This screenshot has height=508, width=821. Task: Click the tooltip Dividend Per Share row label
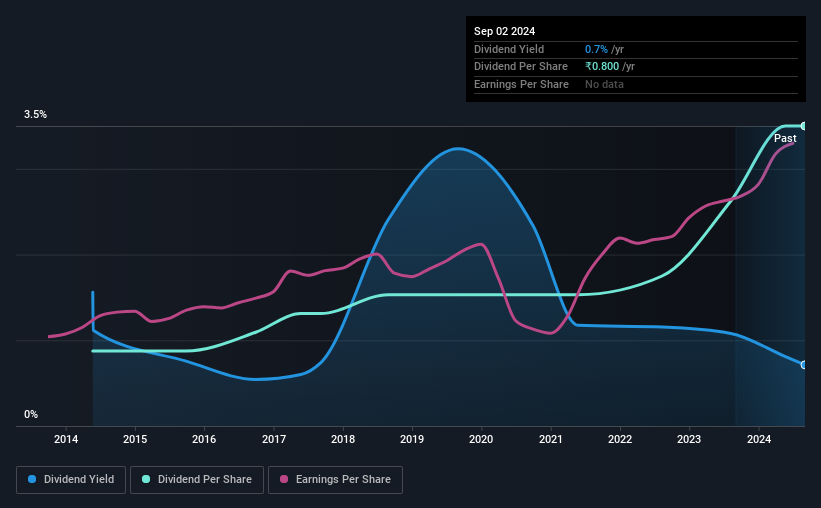(520, 67)
